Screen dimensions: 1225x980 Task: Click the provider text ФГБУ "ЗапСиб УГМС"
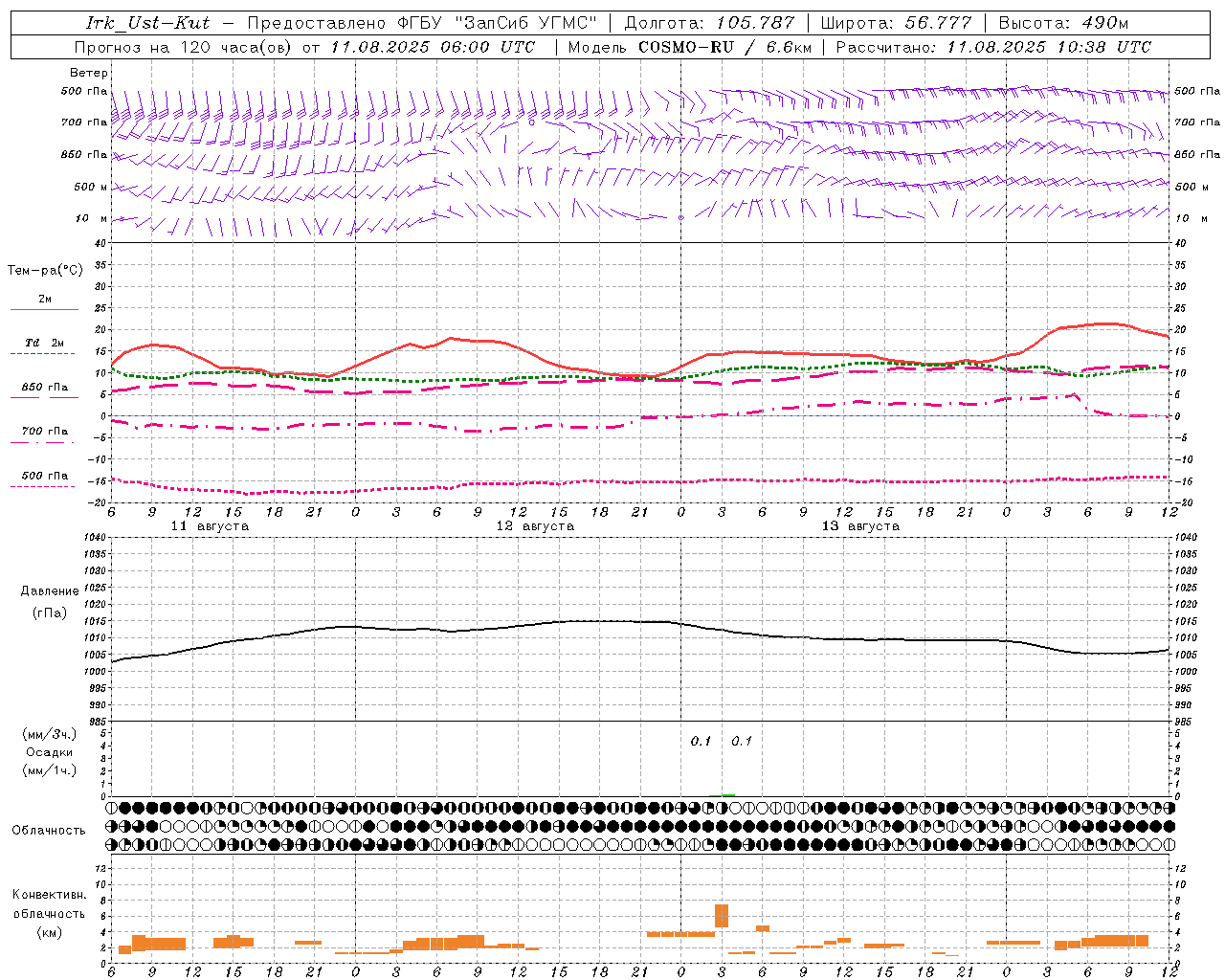(x=497, y=23)
